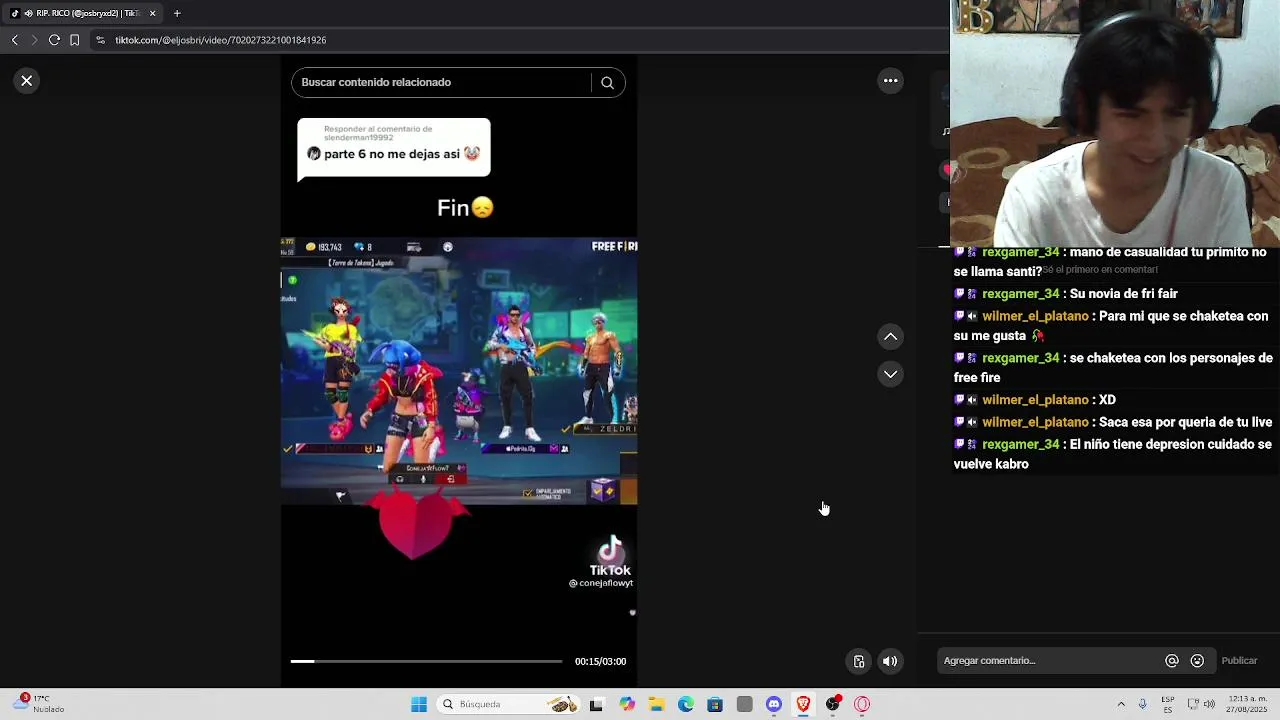1280x720 pixels.
Task: Click wilmer_el_platano username on XD message
Action: (x=1035, y=400)
